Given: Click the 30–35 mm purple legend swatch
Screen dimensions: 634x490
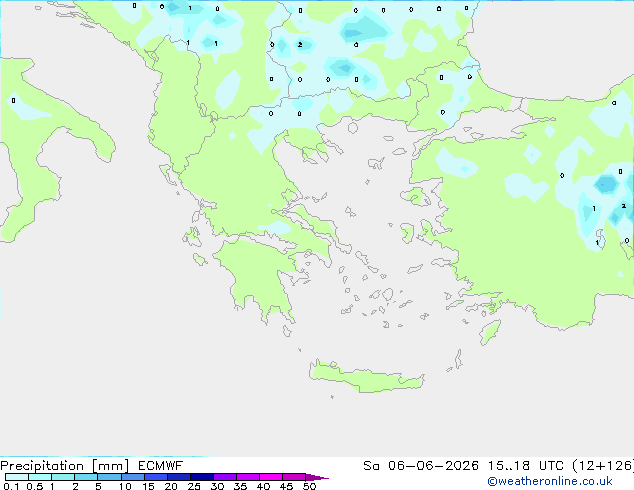Looking at the screenshot, I should pyautogui.click(x=224, y=477).
